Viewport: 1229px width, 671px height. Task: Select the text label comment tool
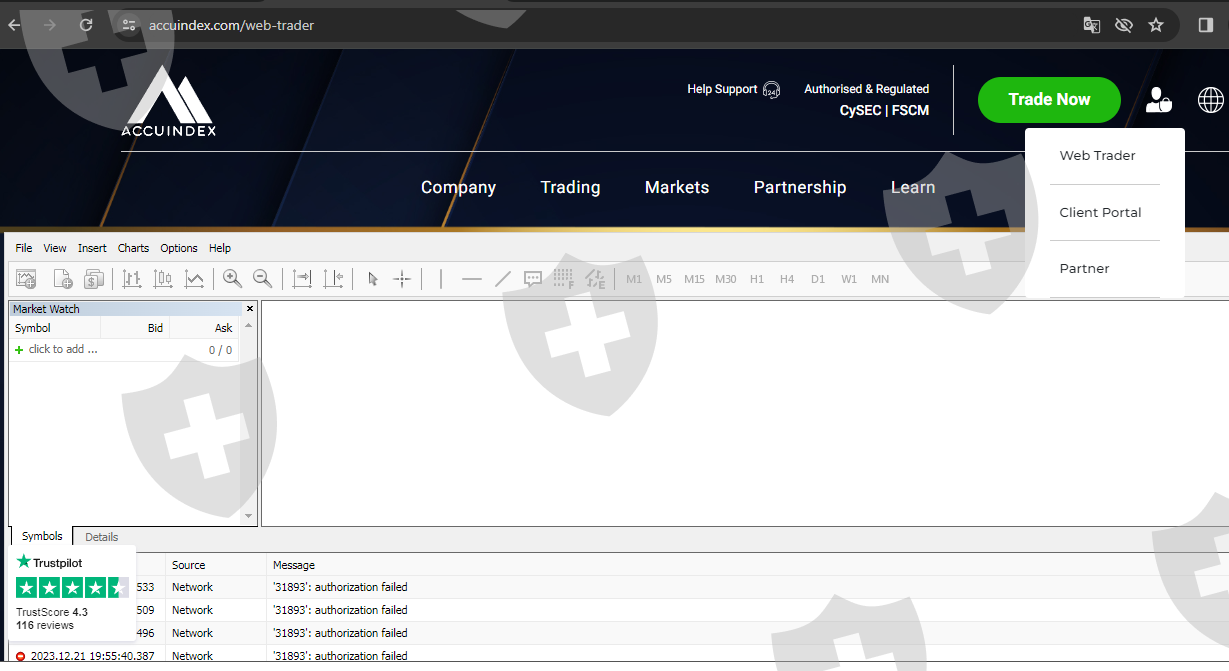point(533,279)
